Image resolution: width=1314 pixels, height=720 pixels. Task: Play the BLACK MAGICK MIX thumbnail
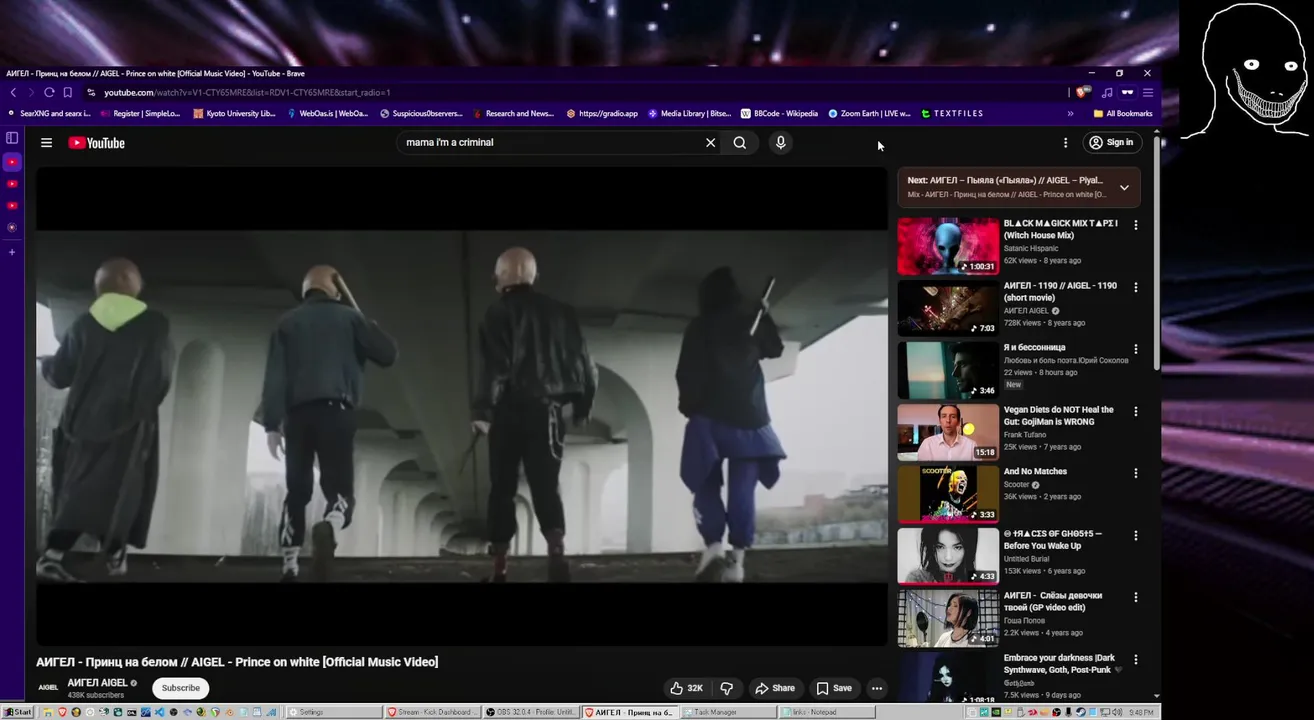947,245
